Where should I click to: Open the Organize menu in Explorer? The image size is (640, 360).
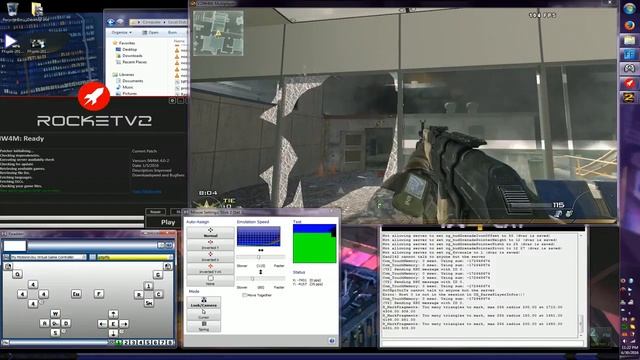122,32
